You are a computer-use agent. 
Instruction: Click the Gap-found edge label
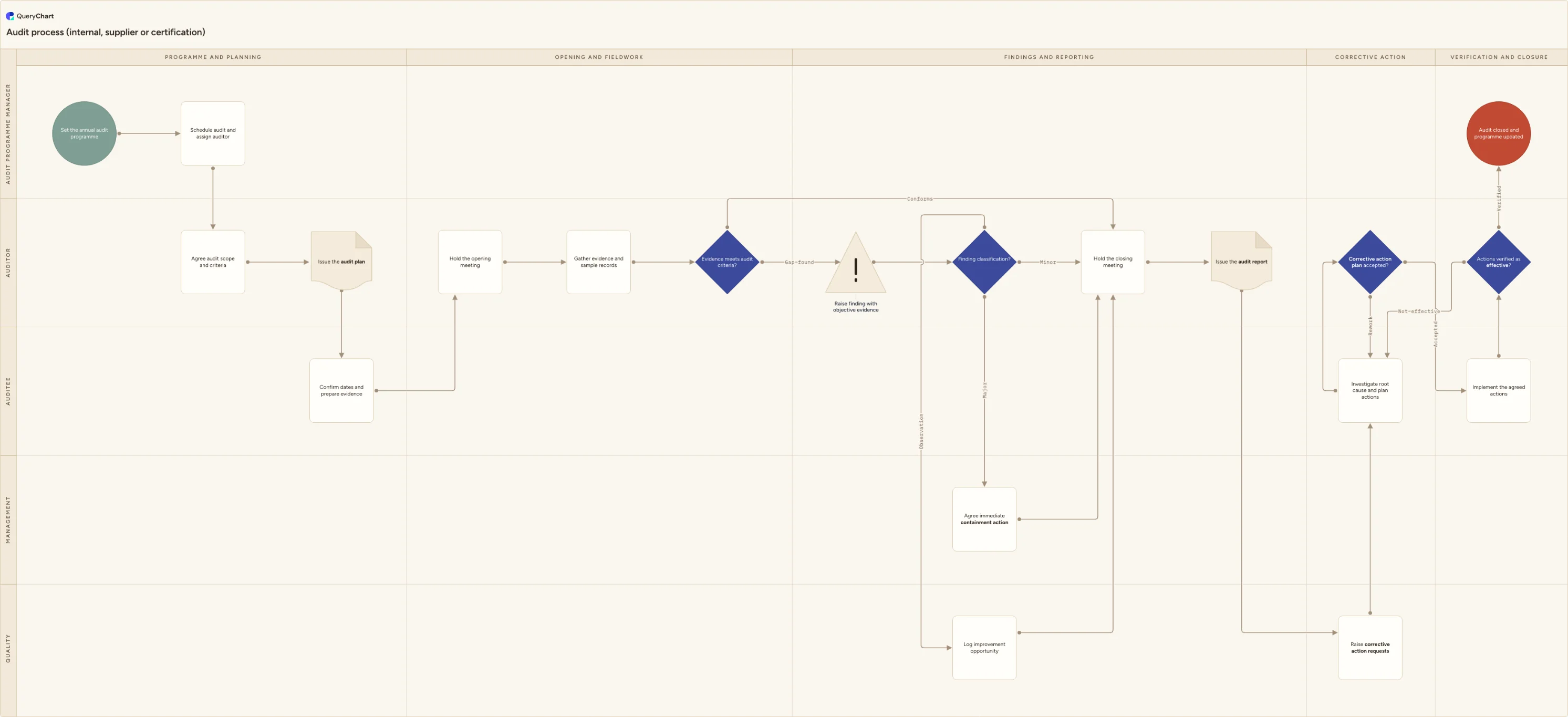coord(798,262)
